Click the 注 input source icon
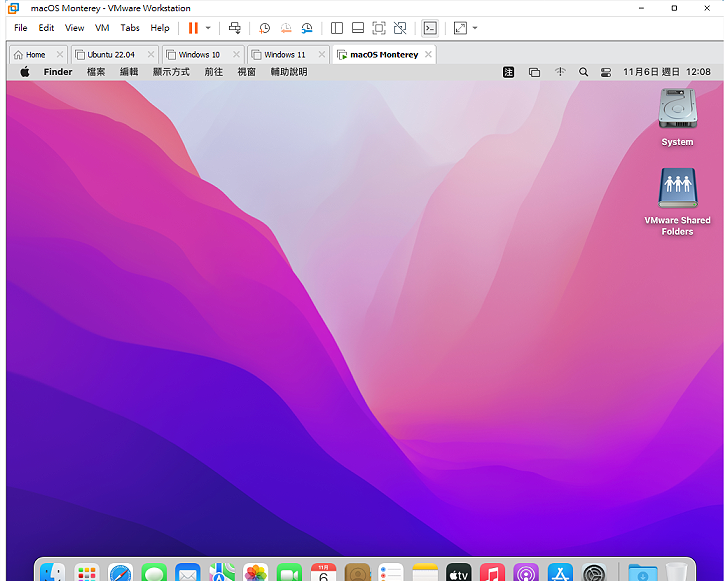724x581 pixels. tap(508, 72)
